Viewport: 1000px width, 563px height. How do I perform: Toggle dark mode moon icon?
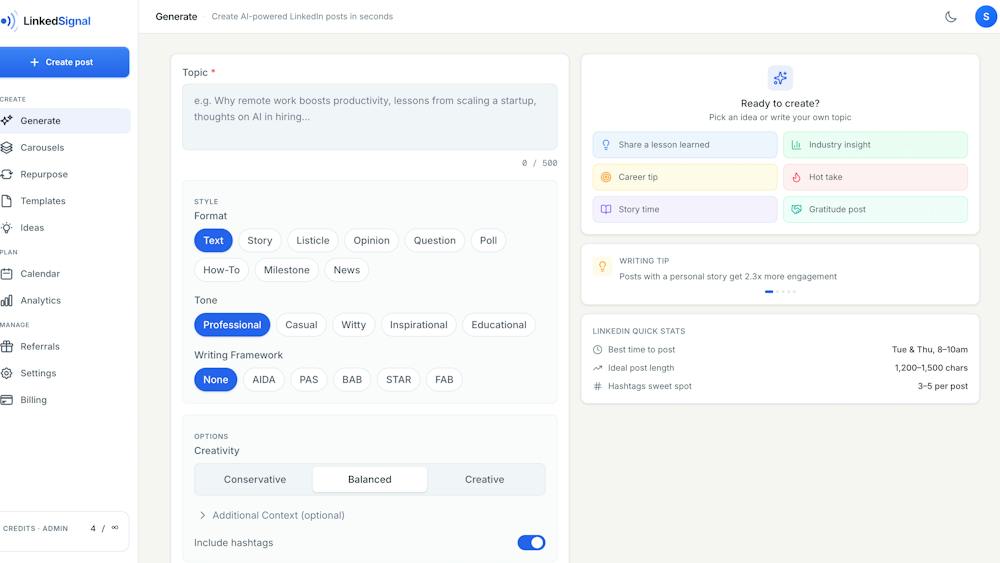click(950, 17)
